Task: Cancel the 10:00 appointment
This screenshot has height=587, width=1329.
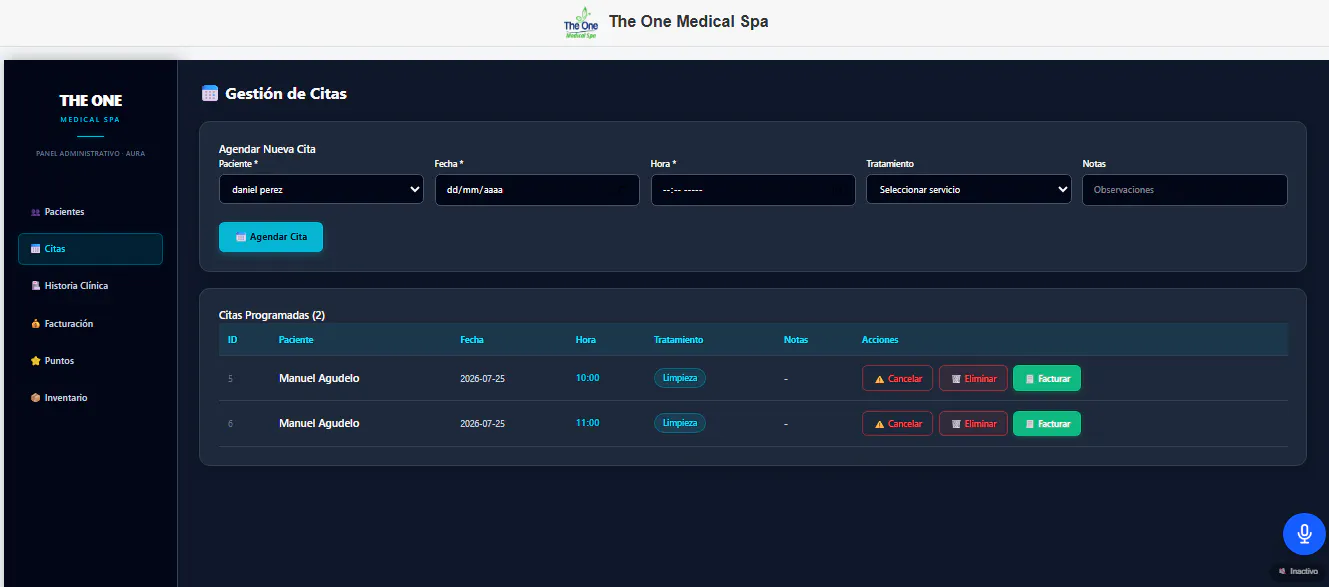Action: pos(898,379)
